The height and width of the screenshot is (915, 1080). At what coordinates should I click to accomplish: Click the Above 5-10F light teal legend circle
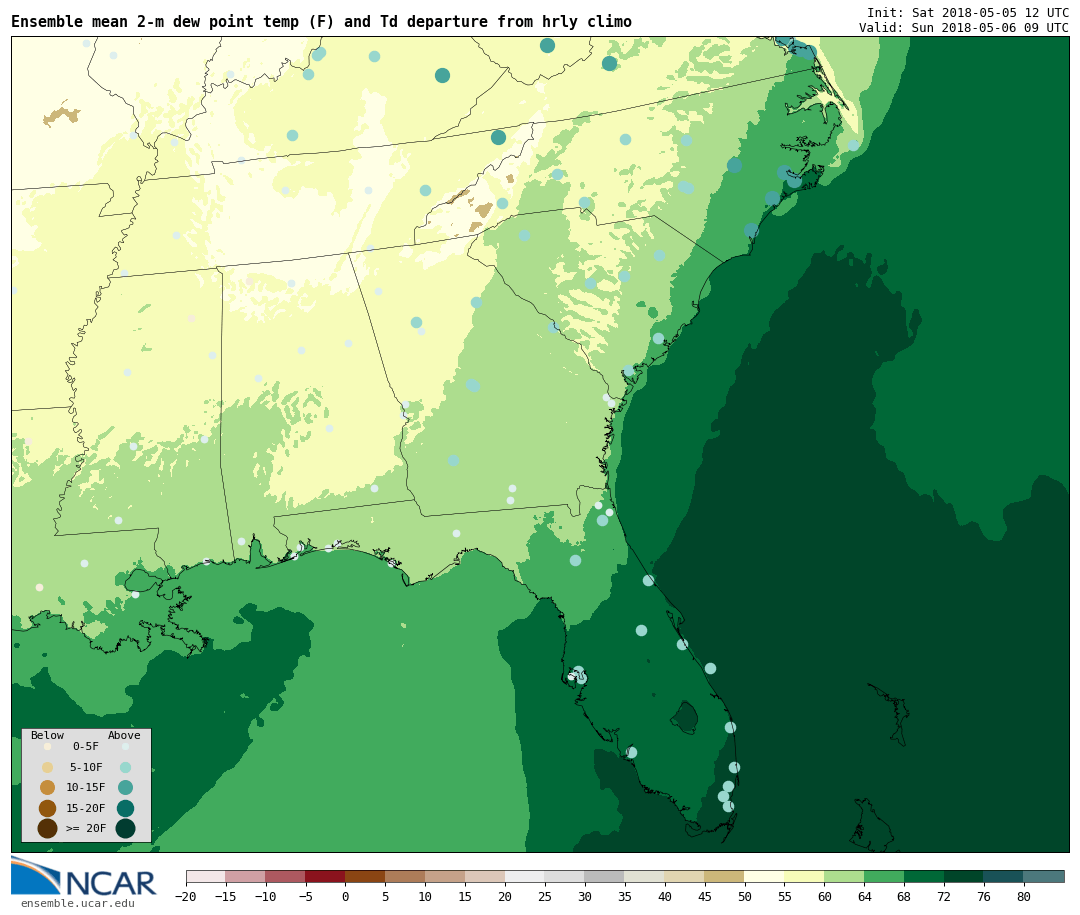click(x=125, y=768)
